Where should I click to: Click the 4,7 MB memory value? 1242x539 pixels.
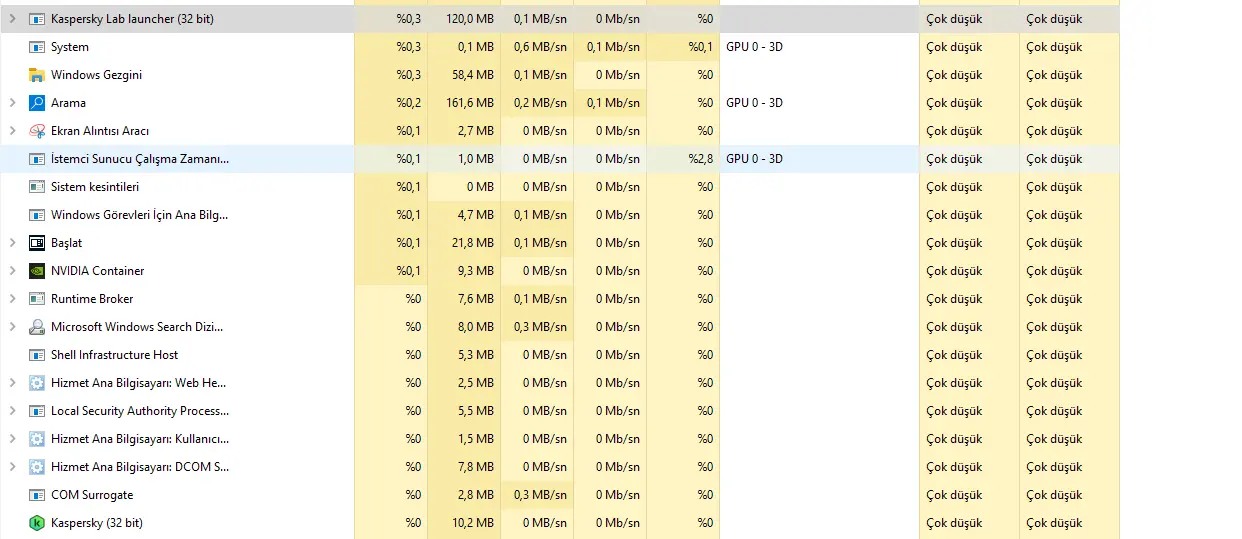coord(476,215)
